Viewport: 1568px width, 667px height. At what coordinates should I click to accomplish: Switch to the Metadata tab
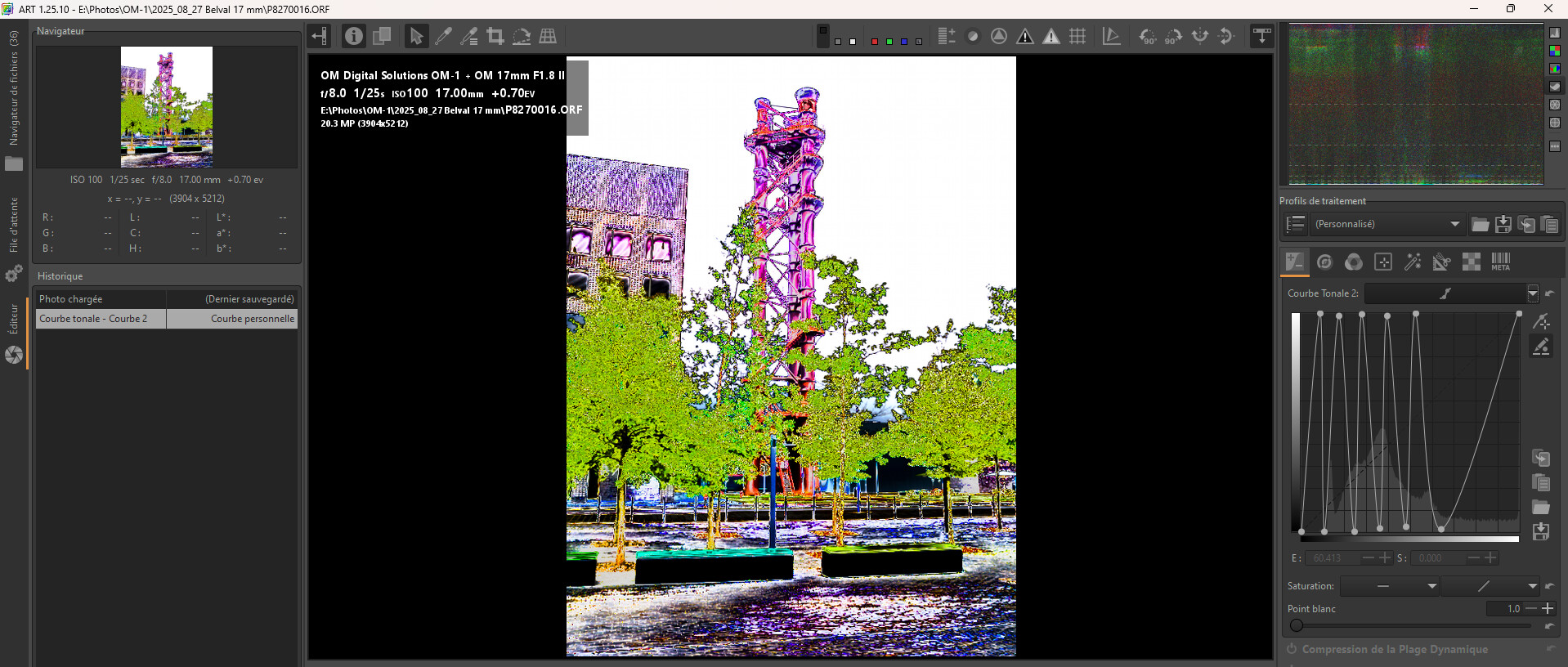[x=1500, y=262]
